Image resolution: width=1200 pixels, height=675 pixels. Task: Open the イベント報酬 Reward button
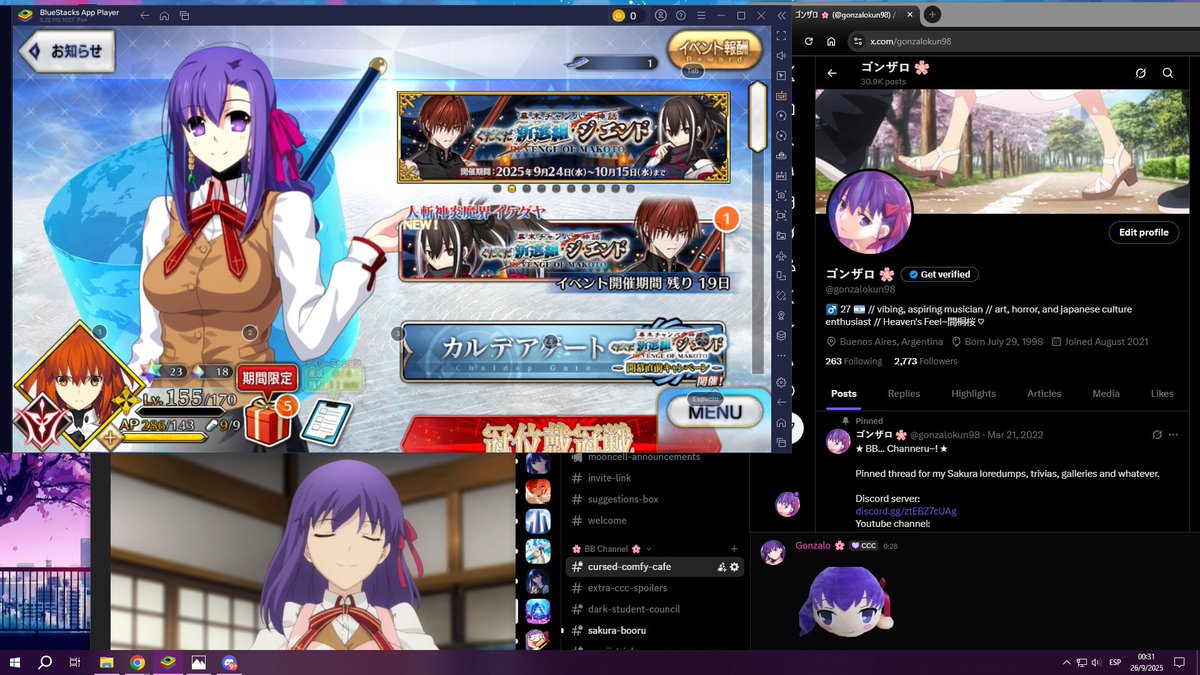pyautogui.click(x=713, y=50)
